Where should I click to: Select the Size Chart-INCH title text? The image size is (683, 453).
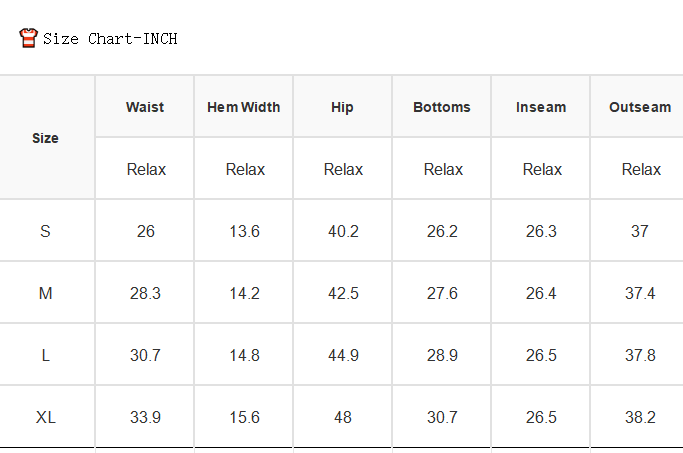pyautogui.click(x=110, y=39)
